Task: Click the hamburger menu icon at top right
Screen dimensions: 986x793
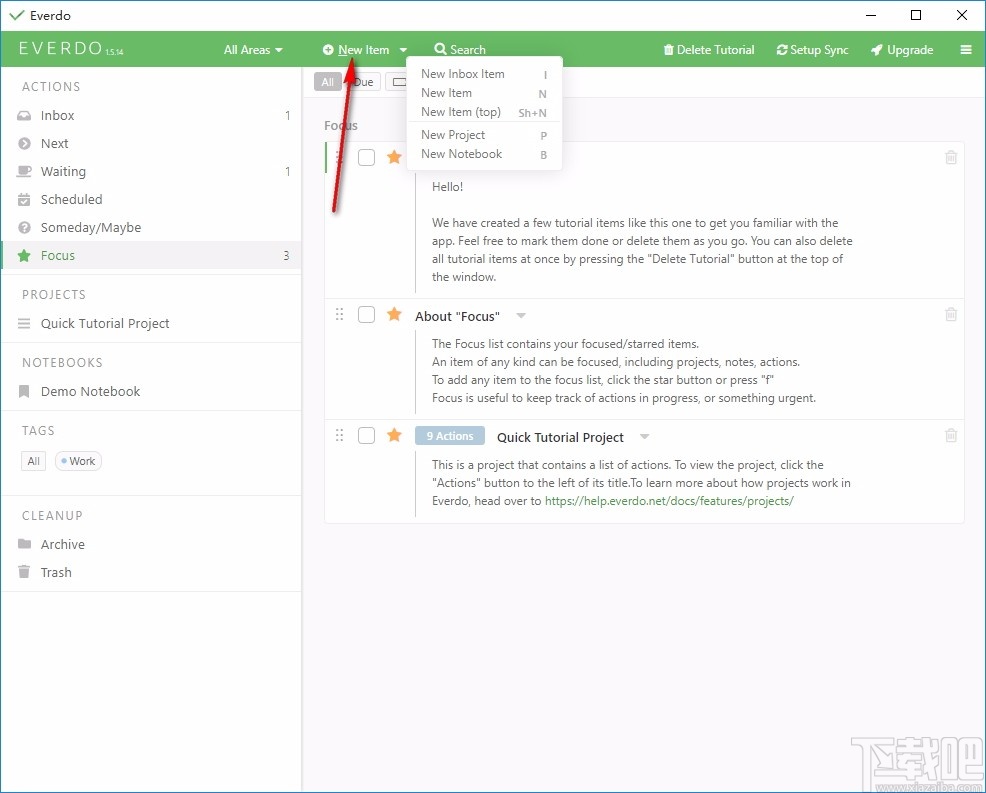Action: click(966, 50)
